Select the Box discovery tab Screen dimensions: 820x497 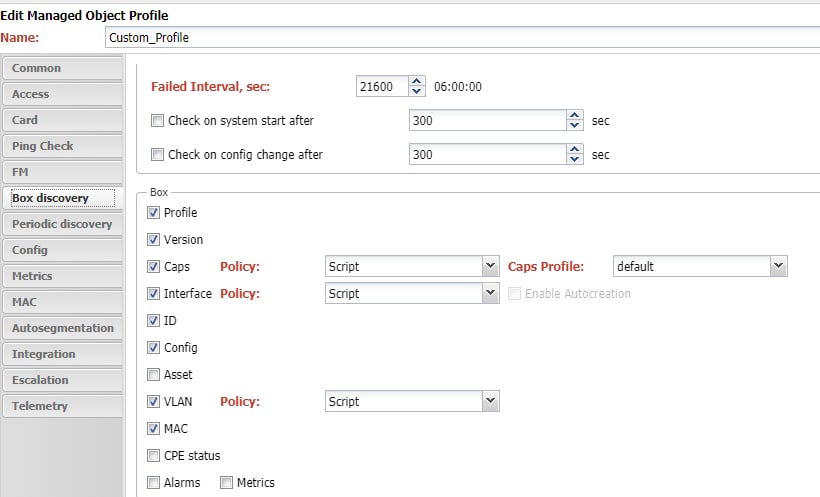point(62,198)
